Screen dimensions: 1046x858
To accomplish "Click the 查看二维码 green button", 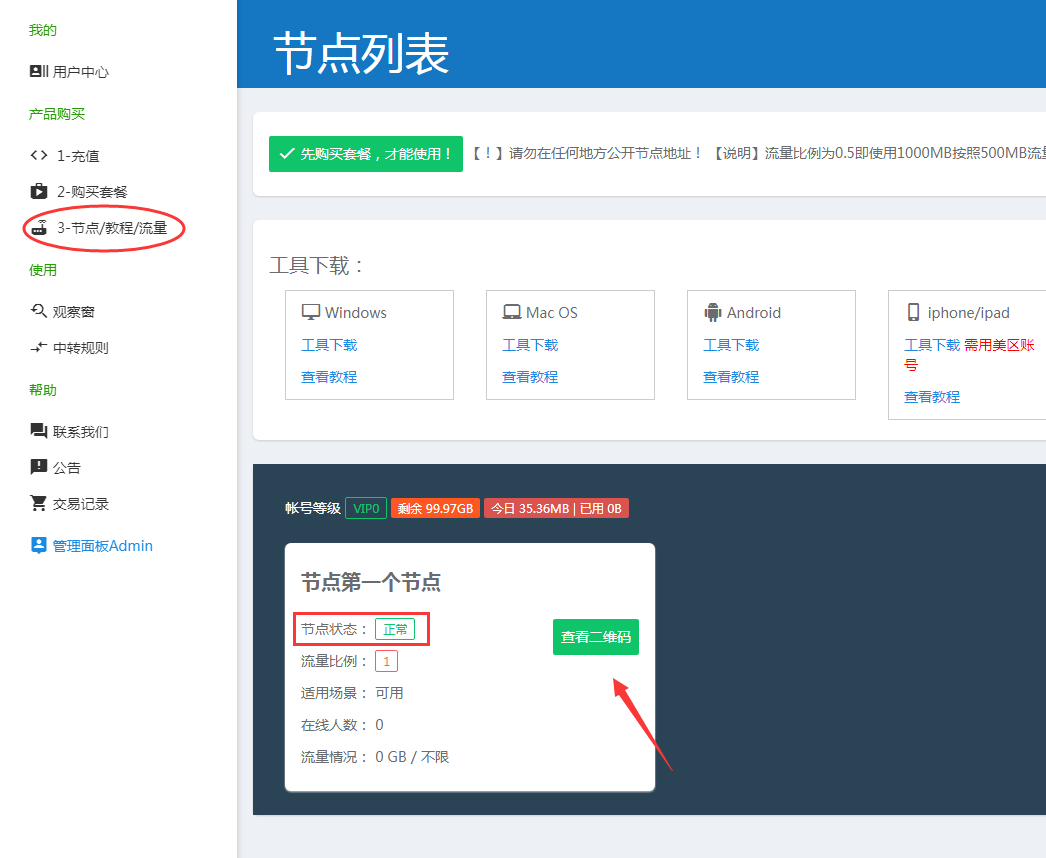I will 595,637.
